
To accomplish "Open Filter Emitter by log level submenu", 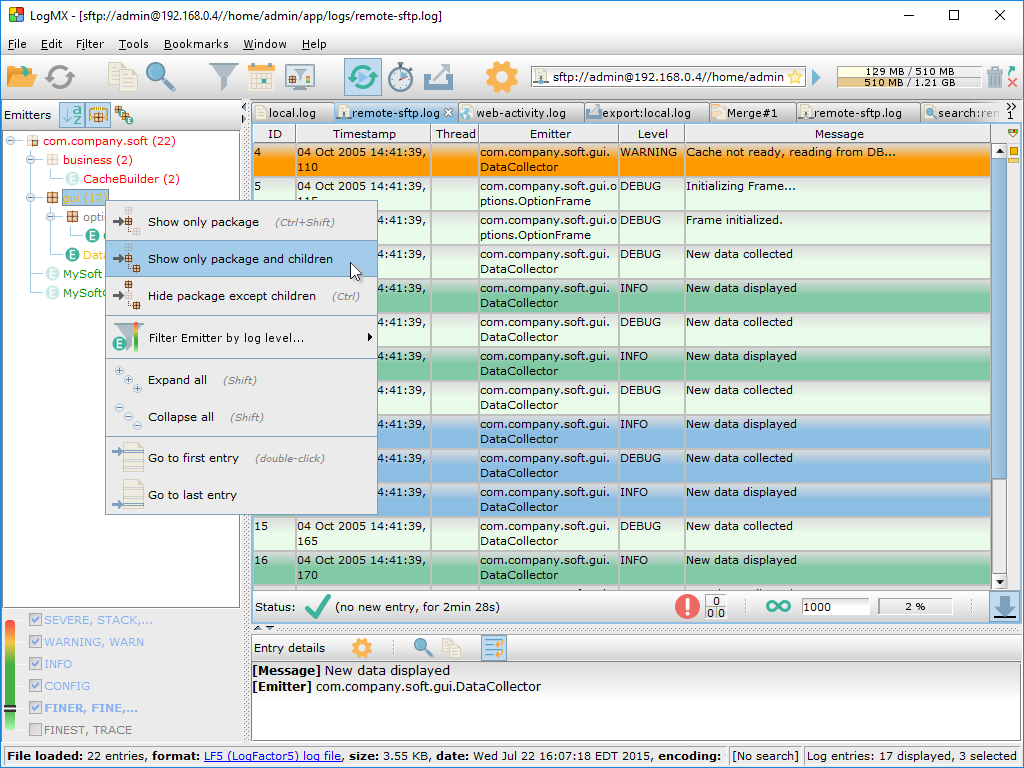I will (242, 338).
